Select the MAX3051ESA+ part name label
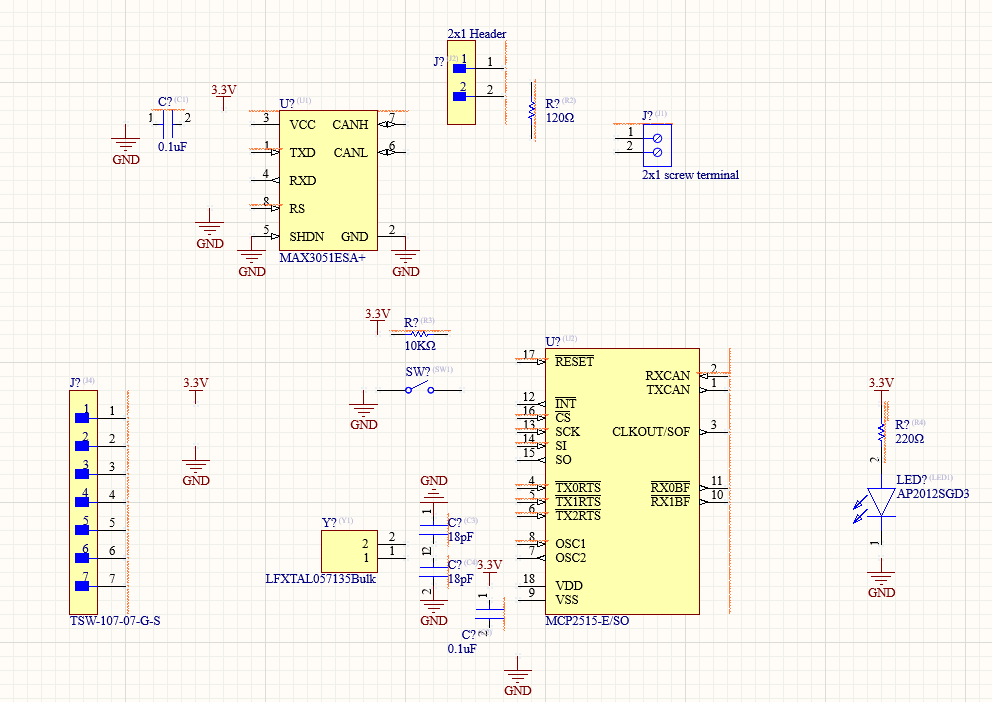 coord(323,257)
